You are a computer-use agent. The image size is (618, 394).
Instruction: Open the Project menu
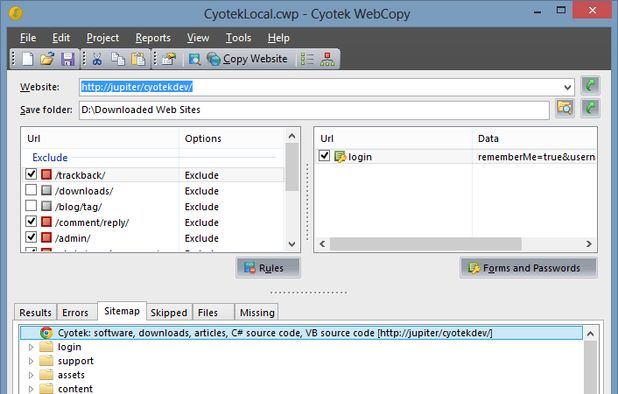(x=102, y=38)
